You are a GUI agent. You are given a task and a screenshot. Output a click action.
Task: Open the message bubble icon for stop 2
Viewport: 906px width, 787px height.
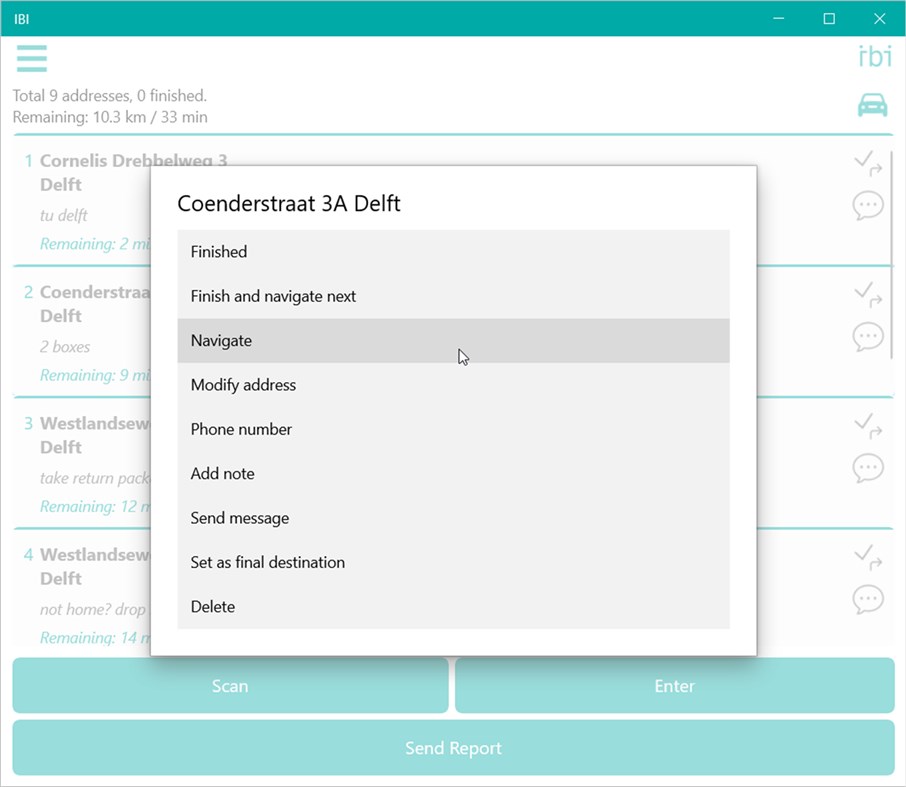(868, 336)
